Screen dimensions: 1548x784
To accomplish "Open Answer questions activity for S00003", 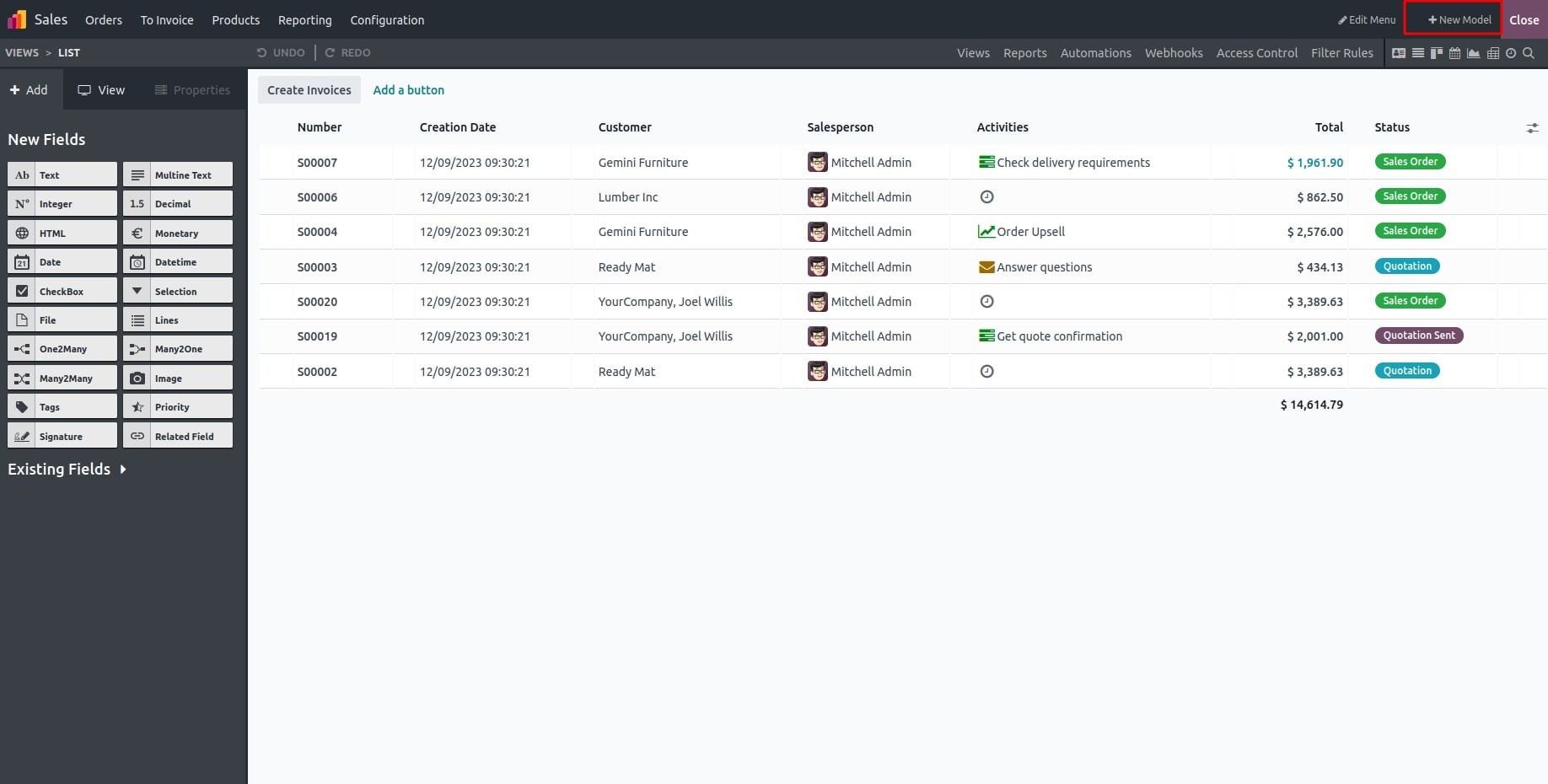I will point(1035,266).
